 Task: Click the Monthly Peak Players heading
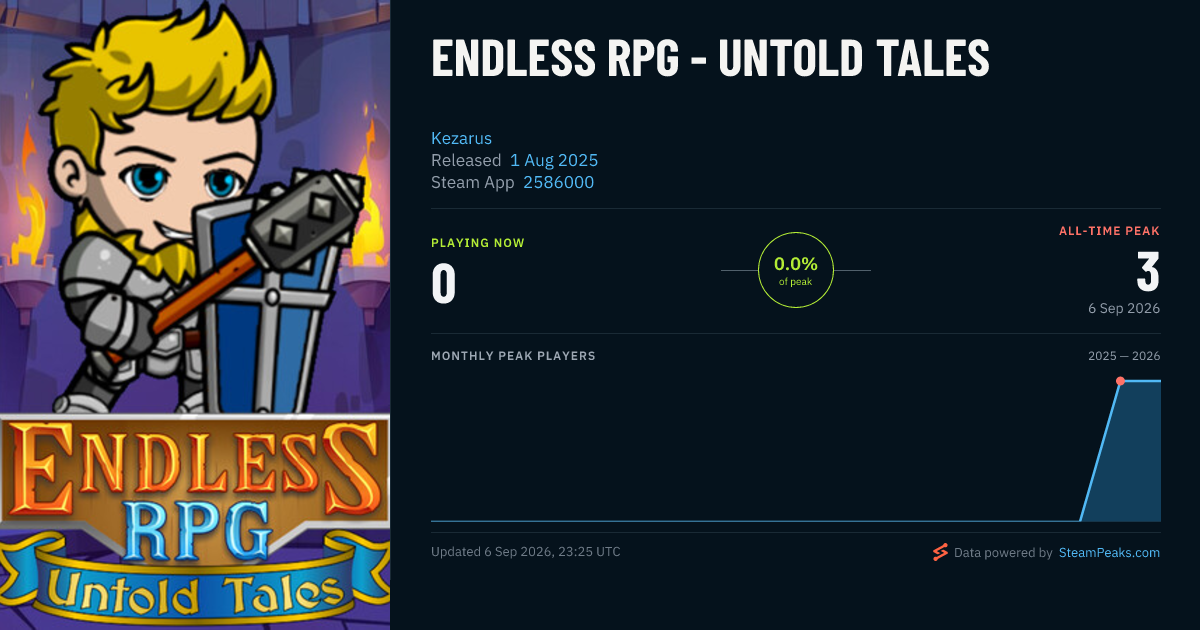(513, 356)
